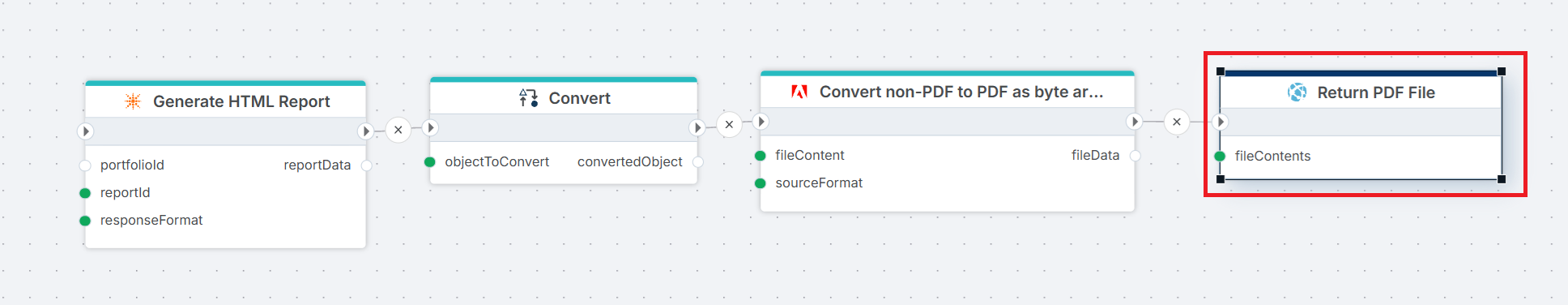Click the flow output arrow of Generate HTML Report
Image resolution: width=1568 pixels, height=305 pixels.
(x=365, y=131)
